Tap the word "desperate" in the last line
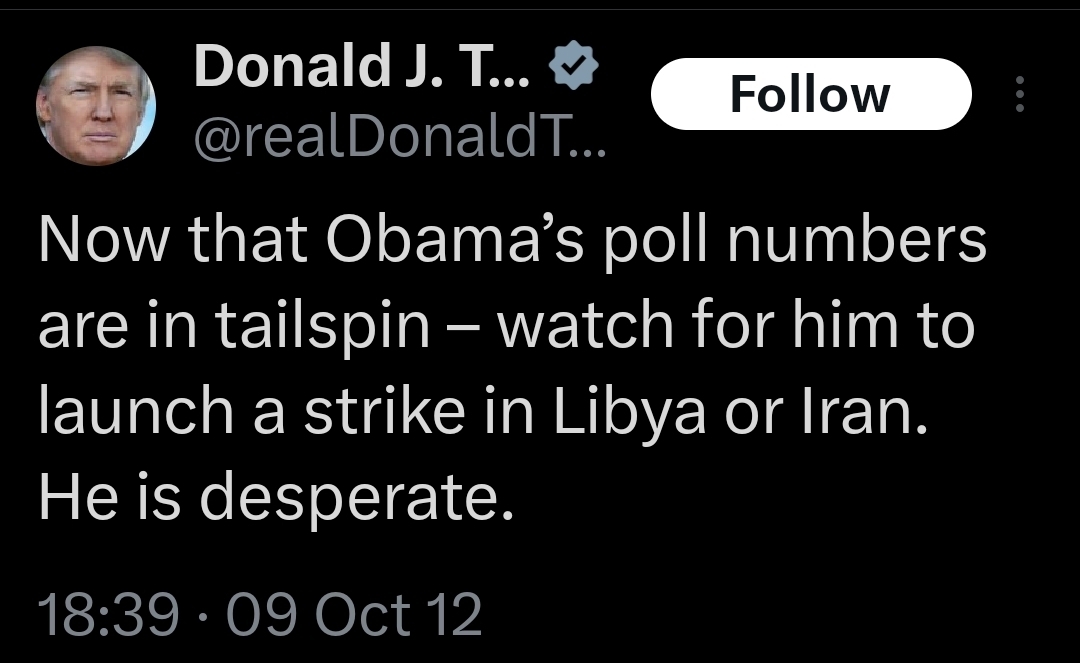This screenshot has height=663, width=1080. (x=357, y=497)
